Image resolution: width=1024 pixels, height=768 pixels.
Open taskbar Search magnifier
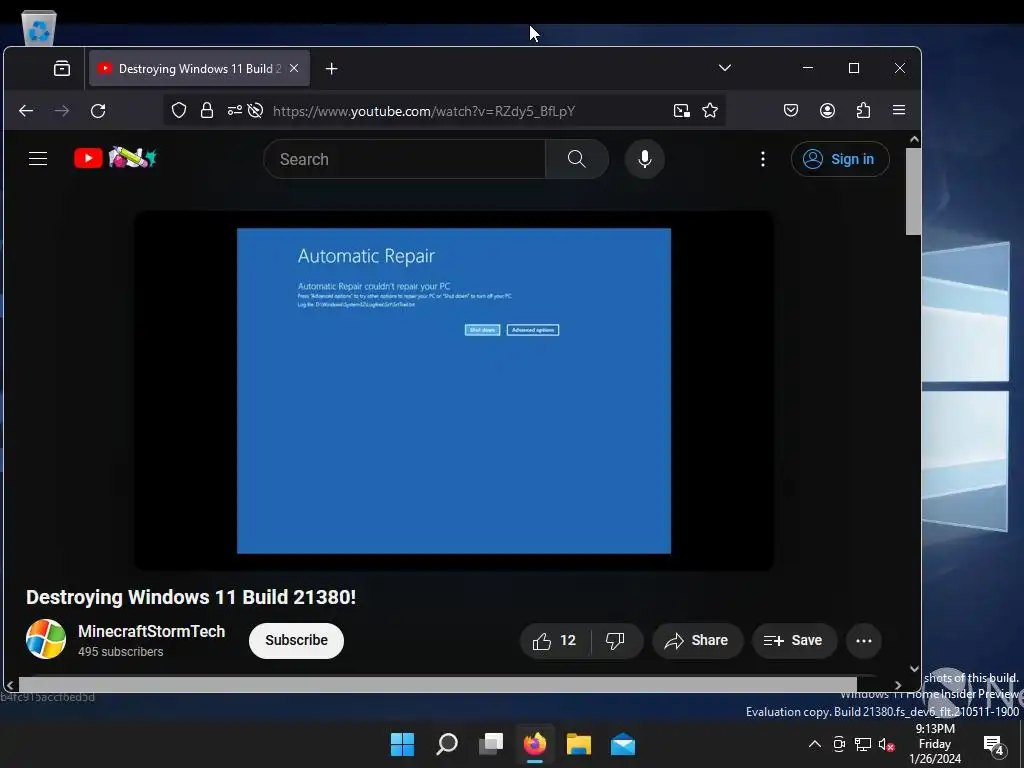447,744
